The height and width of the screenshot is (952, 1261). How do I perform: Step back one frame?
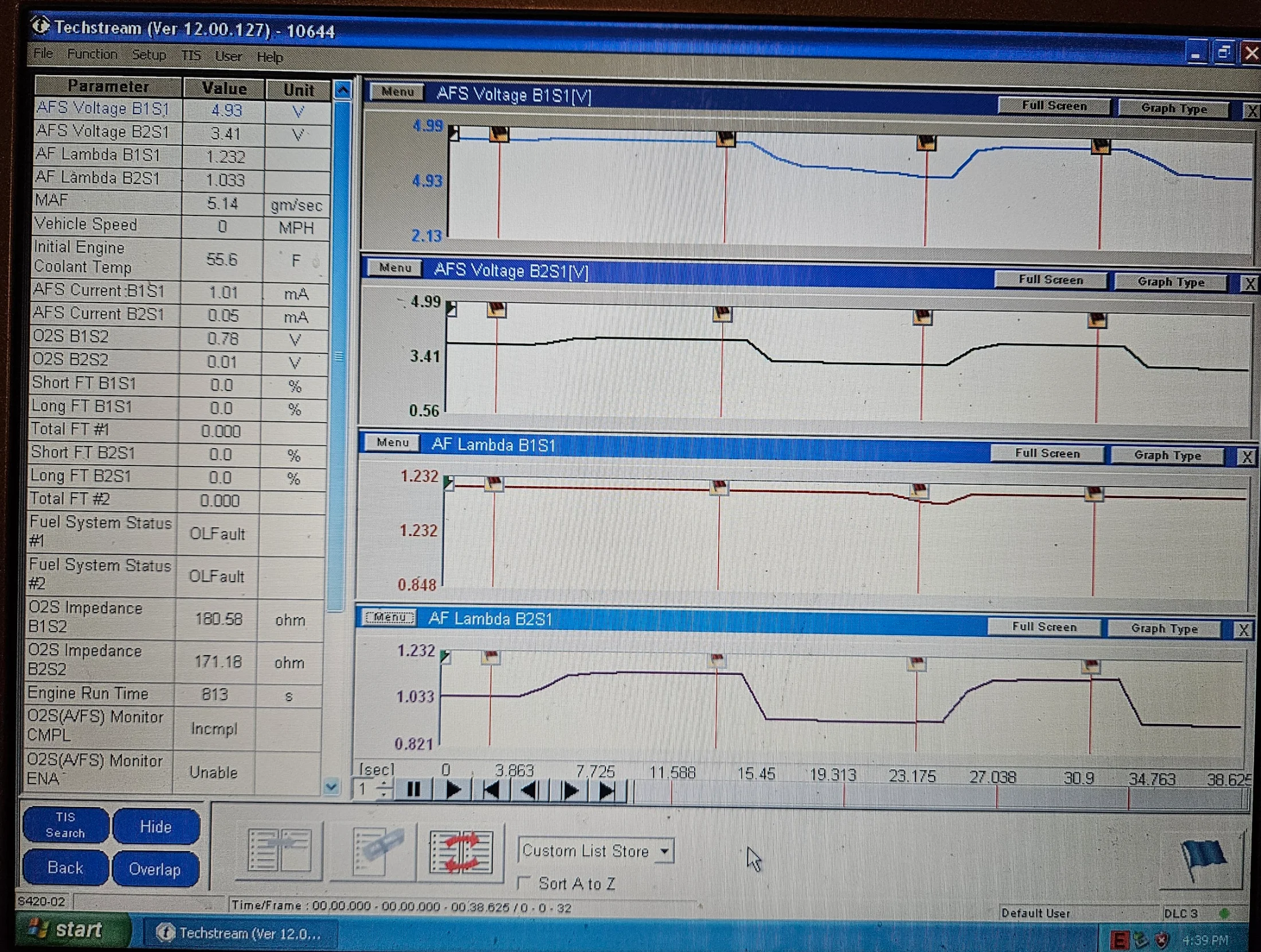pos(530,792)
